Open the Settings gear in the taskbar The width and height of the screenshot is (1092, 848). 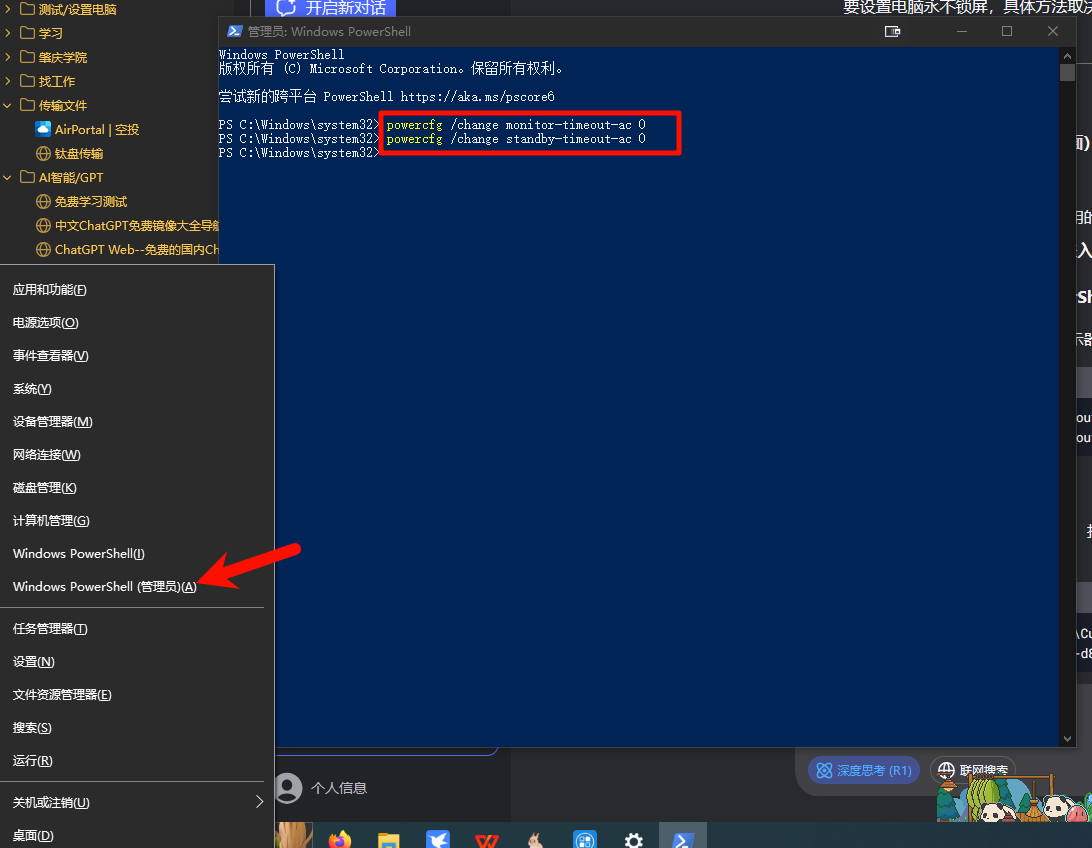click(x=634, y=840)
